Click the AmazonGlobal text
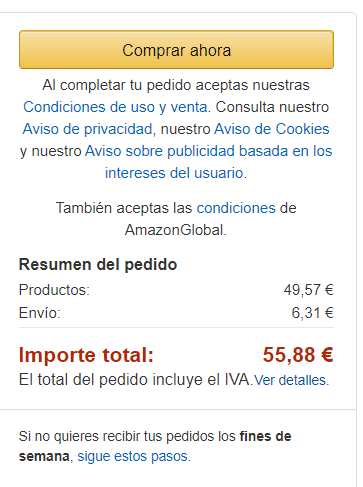The image size is (363, 487). [x=175, y=230]
